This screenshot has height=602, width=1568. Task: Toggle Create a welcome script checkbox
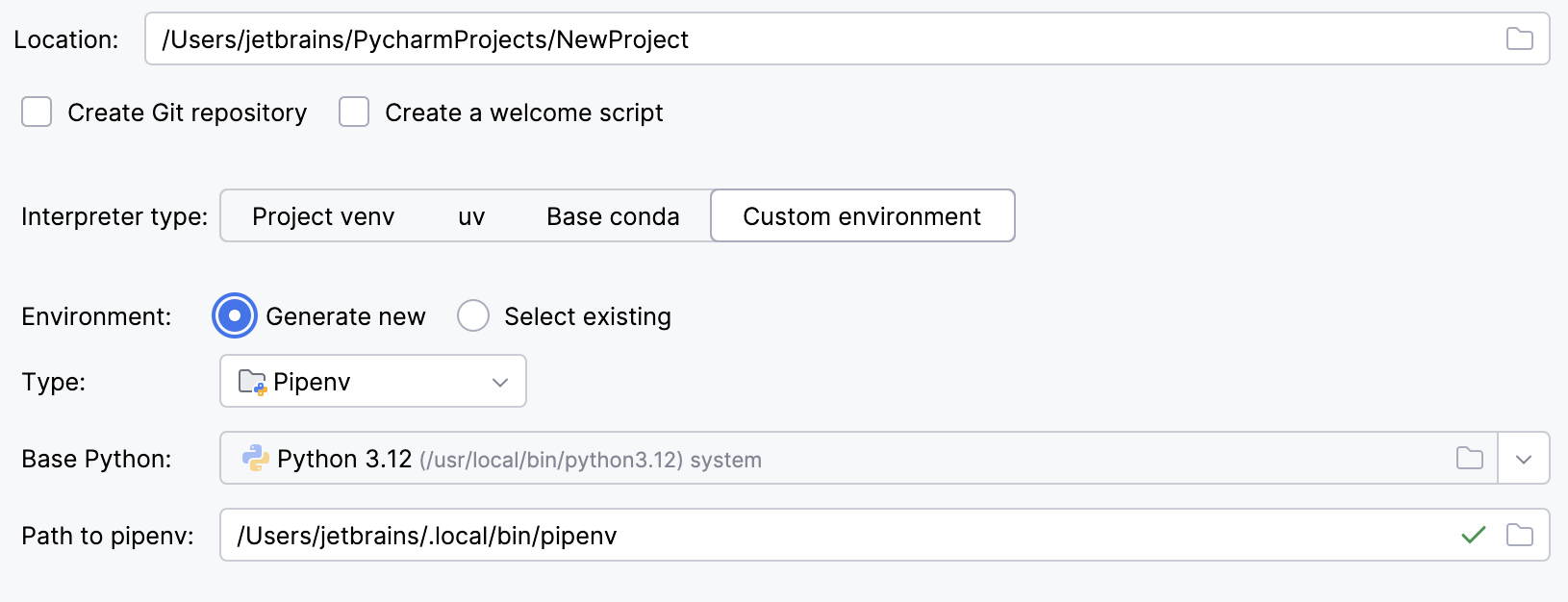[354, 113]
